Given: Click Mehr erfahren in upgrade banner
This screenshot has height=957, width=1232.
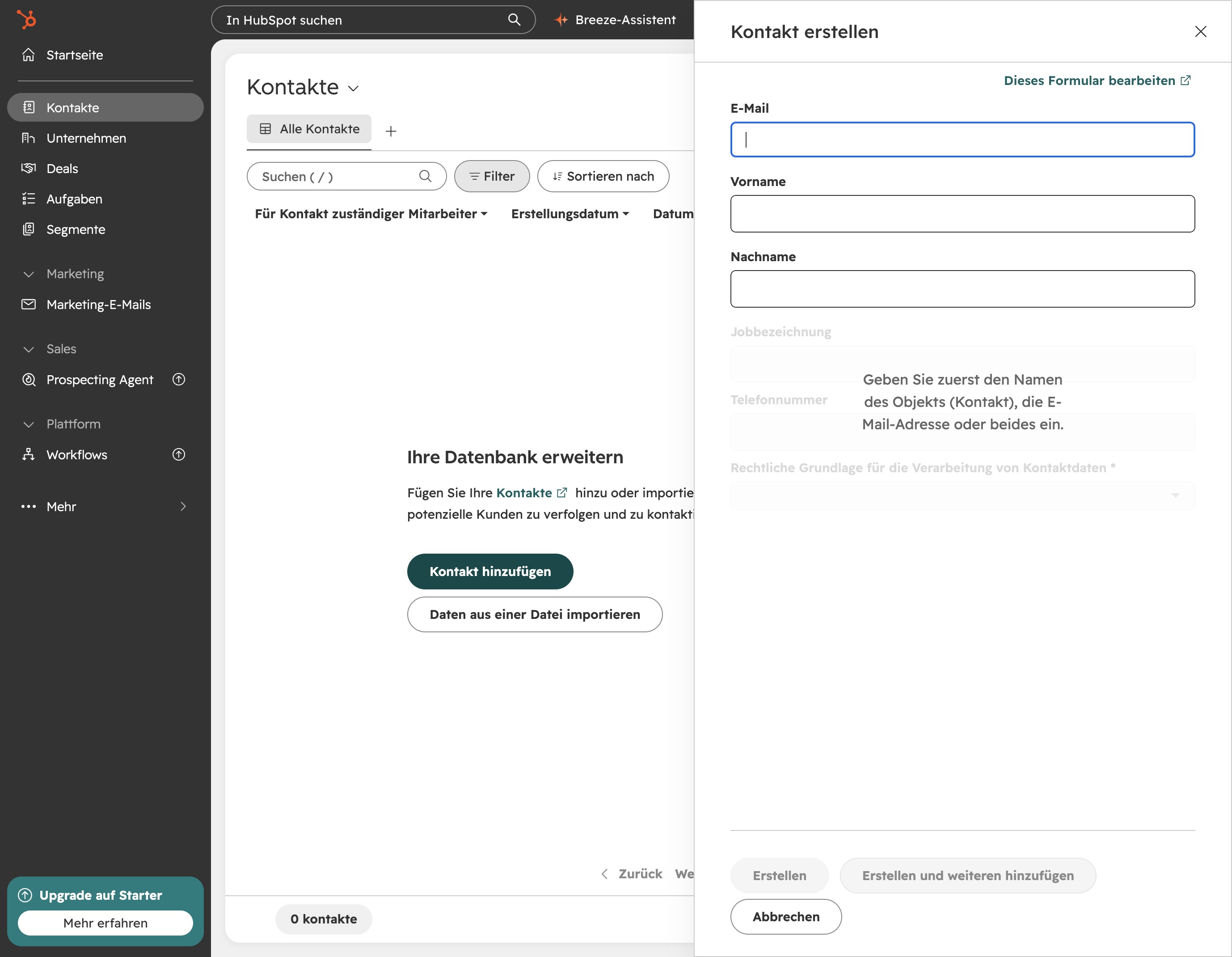Looking at the screenshot, I should point(105,923).
